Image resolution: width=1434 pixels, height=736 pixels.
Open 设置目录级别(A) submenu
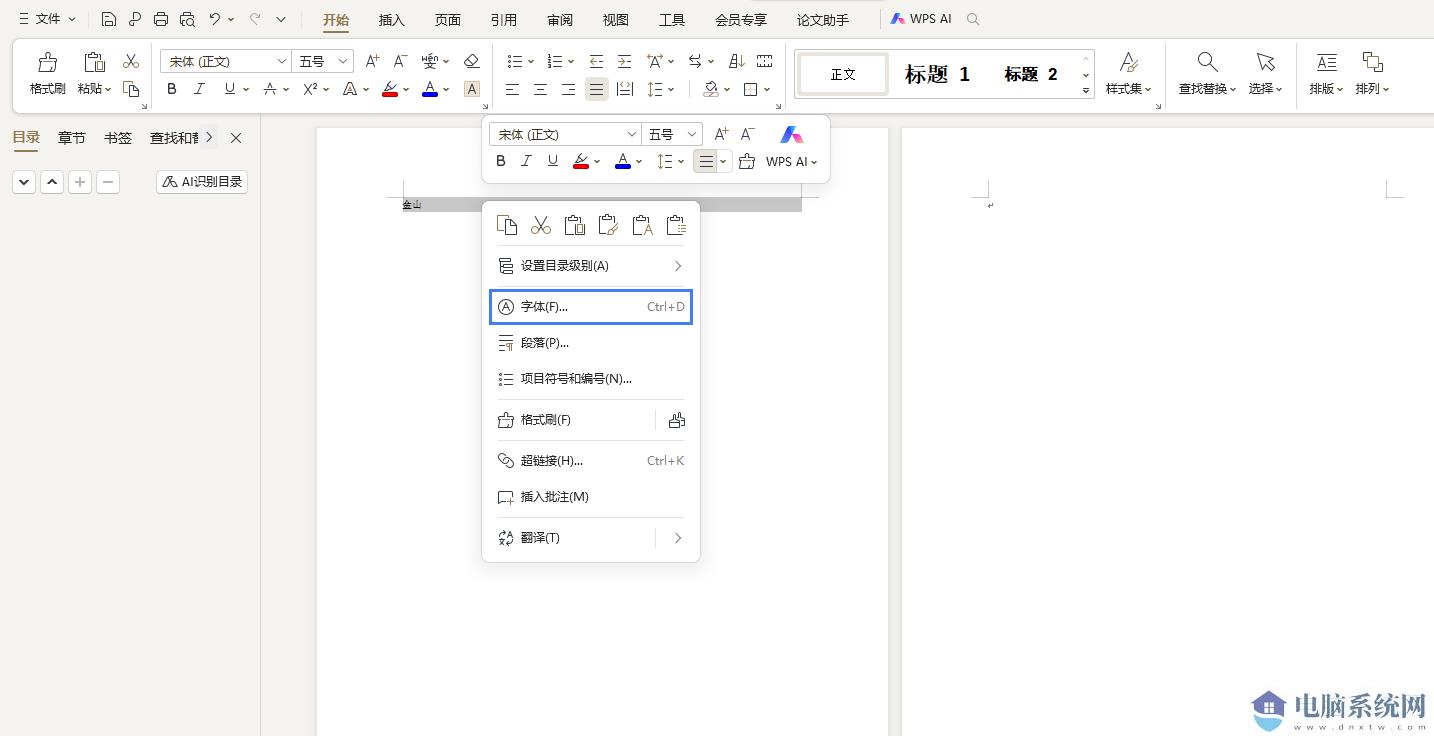click(x=591, y=266)
